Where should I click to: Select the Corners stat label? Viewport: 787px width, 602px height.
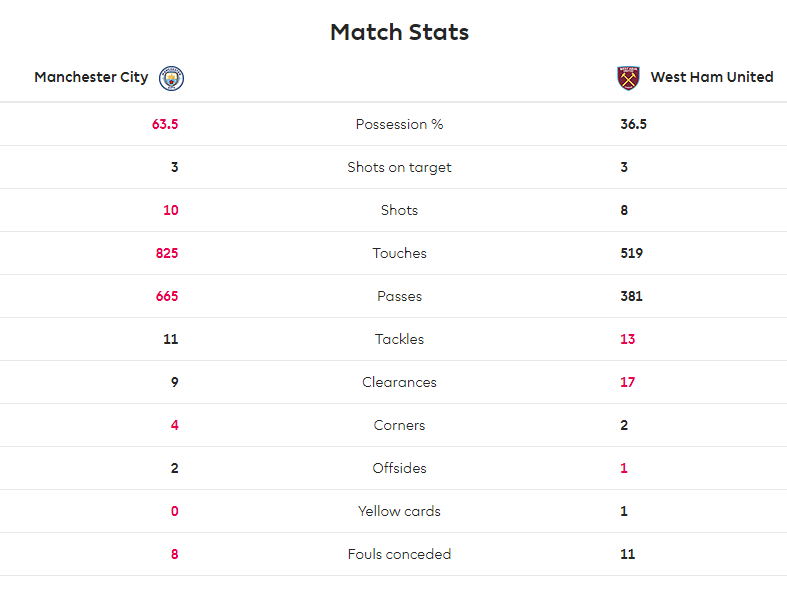[400, 425]
